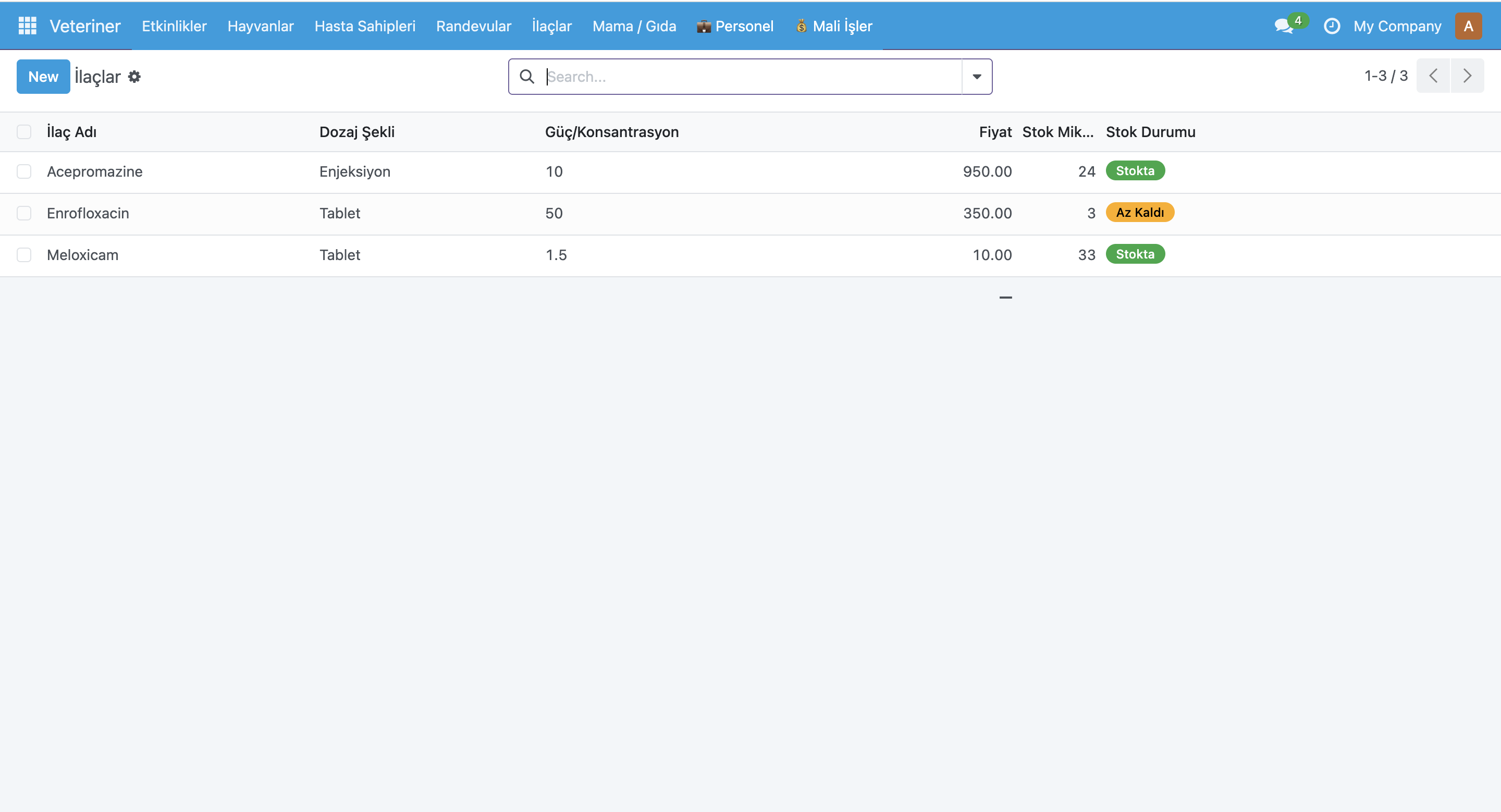The height and width of the screenshot is (812, 1501).
Task: Open the activities clock icon
Action: tap(1332, 26)
